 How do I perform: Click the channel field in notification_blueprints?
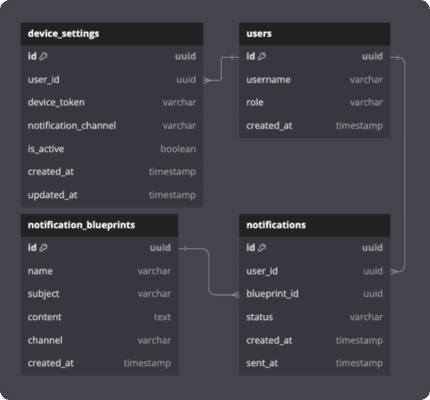point(99,340)
